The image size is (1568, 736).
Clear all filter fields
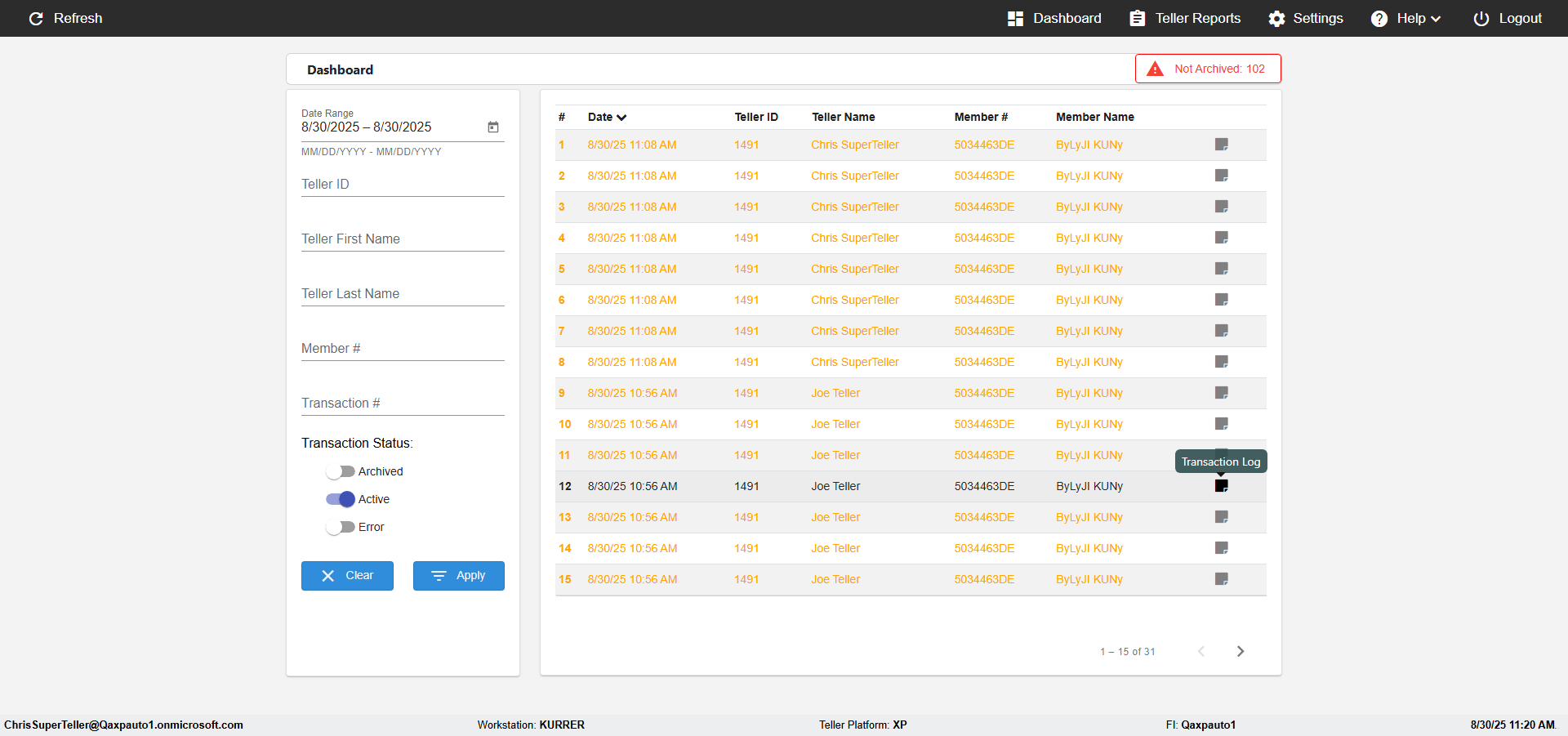tap(347, 576)
